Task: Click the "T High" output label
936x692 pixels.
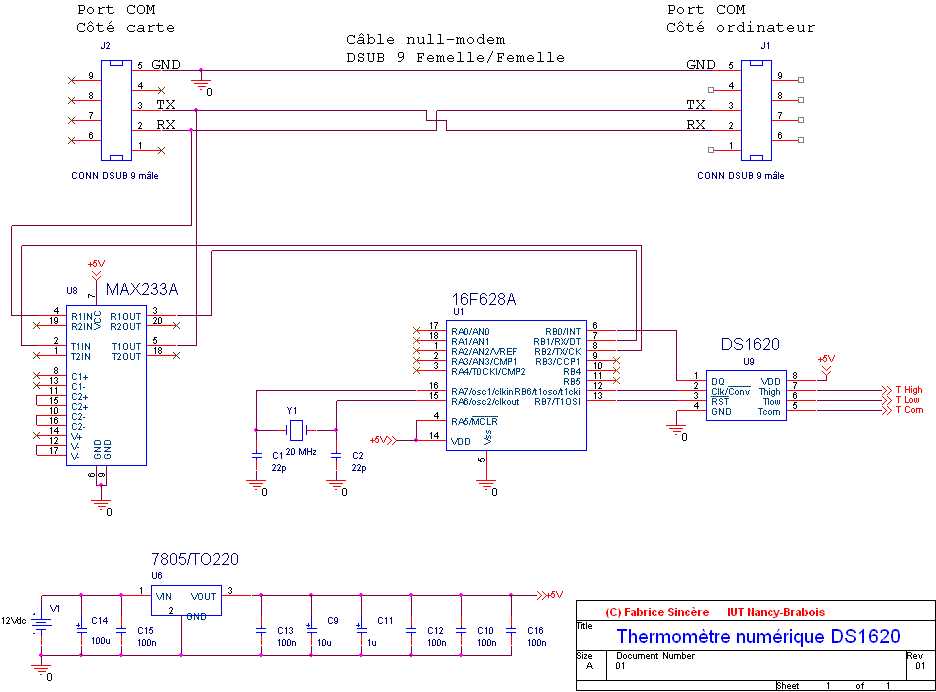Action: tap(909, 390)
